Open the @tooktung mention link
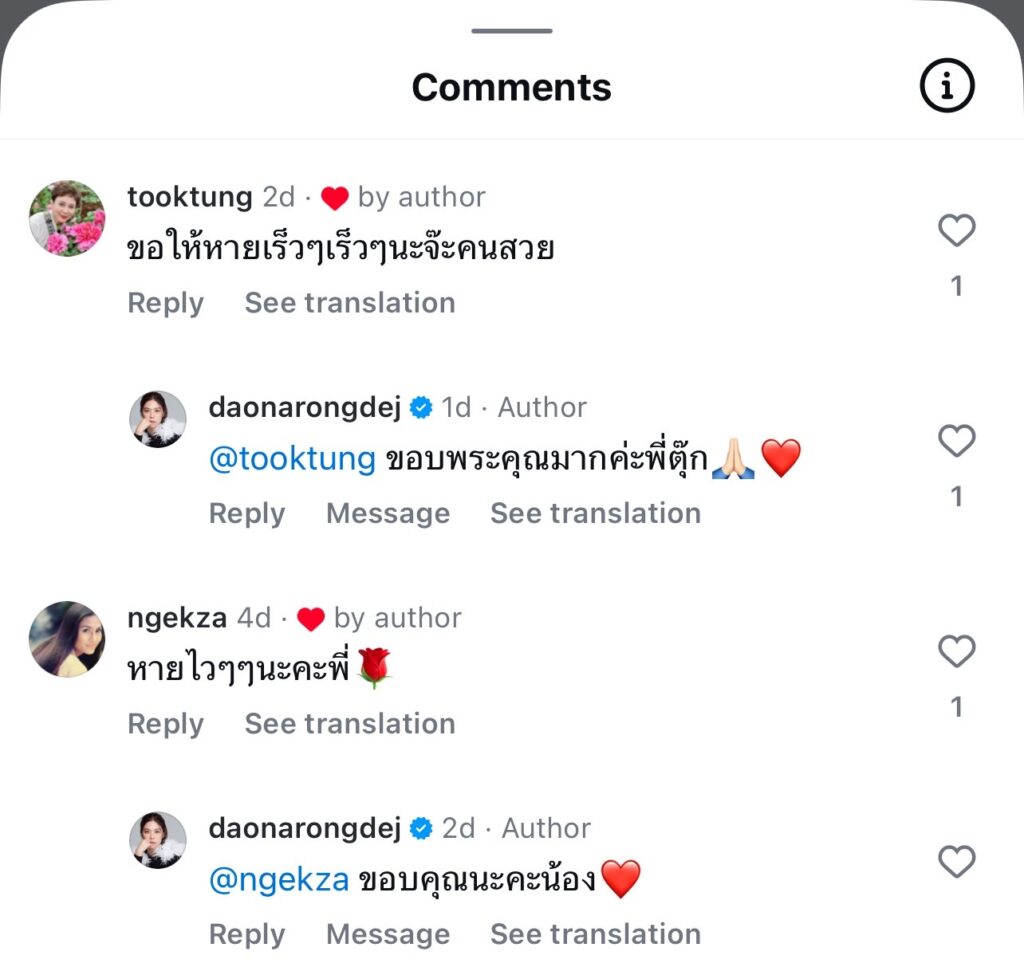The width and height of the screenshot is (1024, 971). pyautogui.click(x=292, y=460)
